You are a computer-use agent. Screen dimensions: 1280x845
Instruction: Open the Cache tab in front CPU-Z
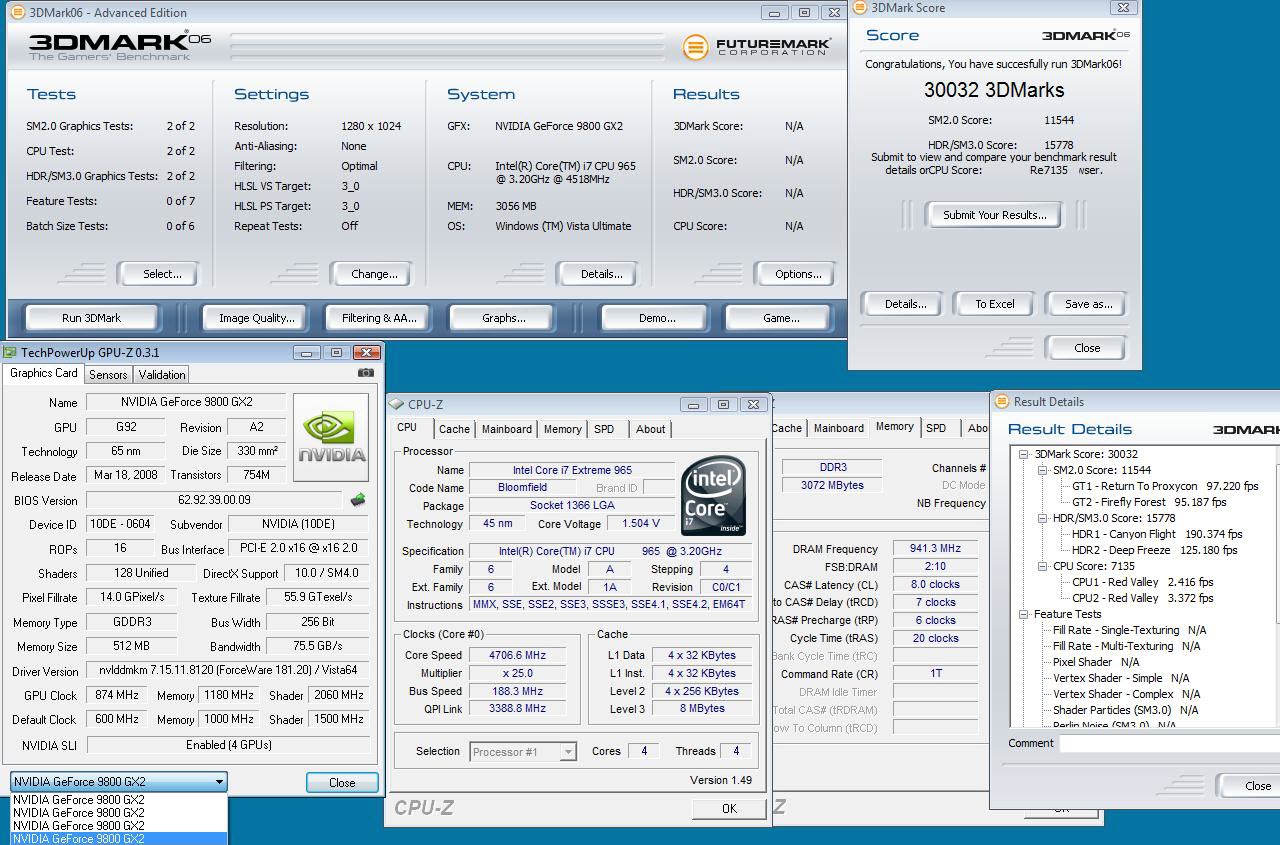454,429
